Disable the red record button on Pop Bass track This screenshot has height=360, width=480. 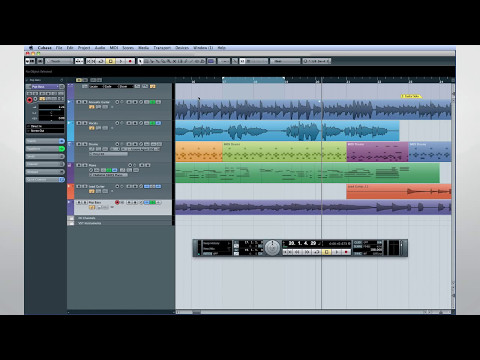(117, 202)
